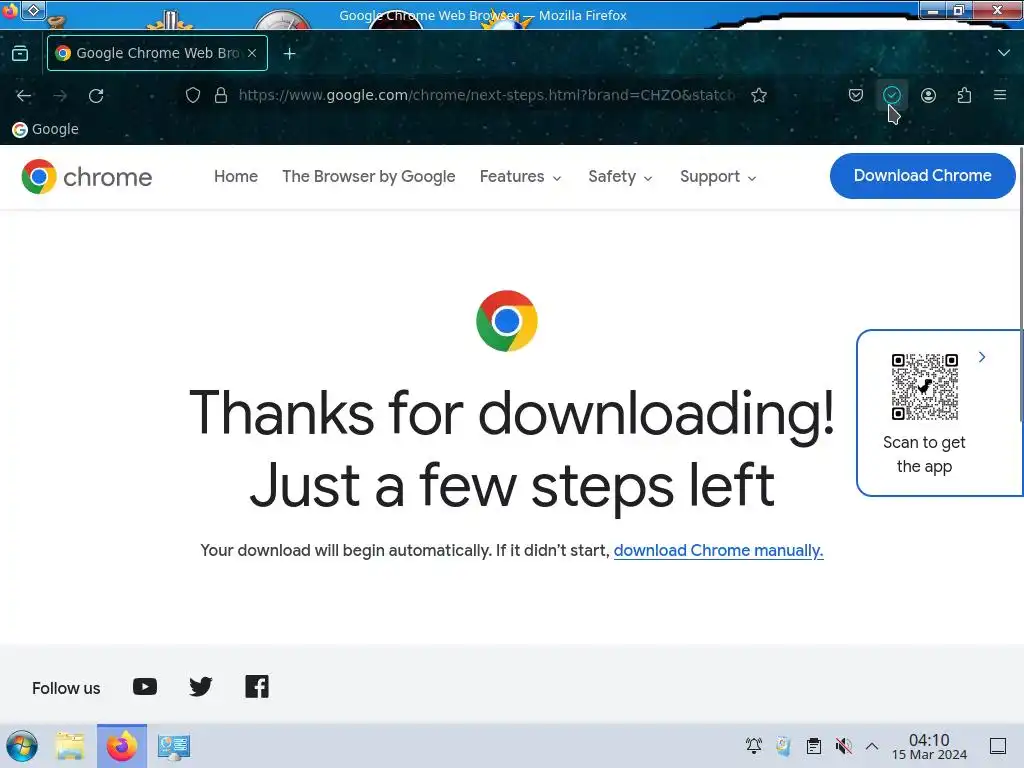
Task: Open notifications bell in system tray
Action: pos(754,746)
